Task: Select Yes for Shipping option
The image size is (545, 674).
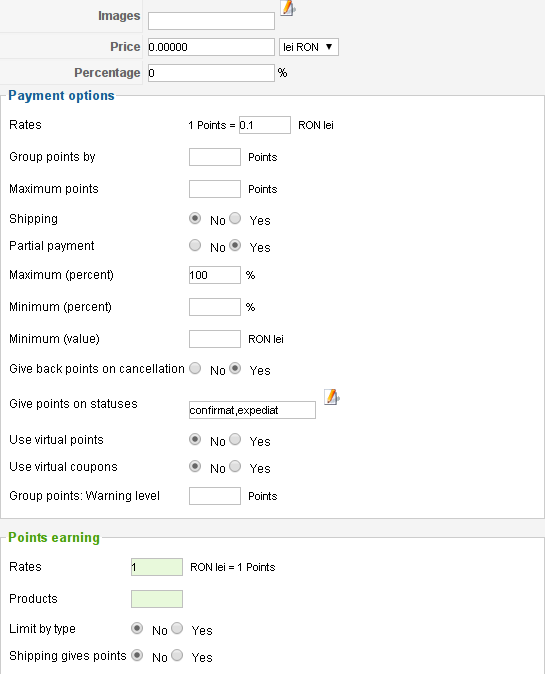Action: click(235, 218)
